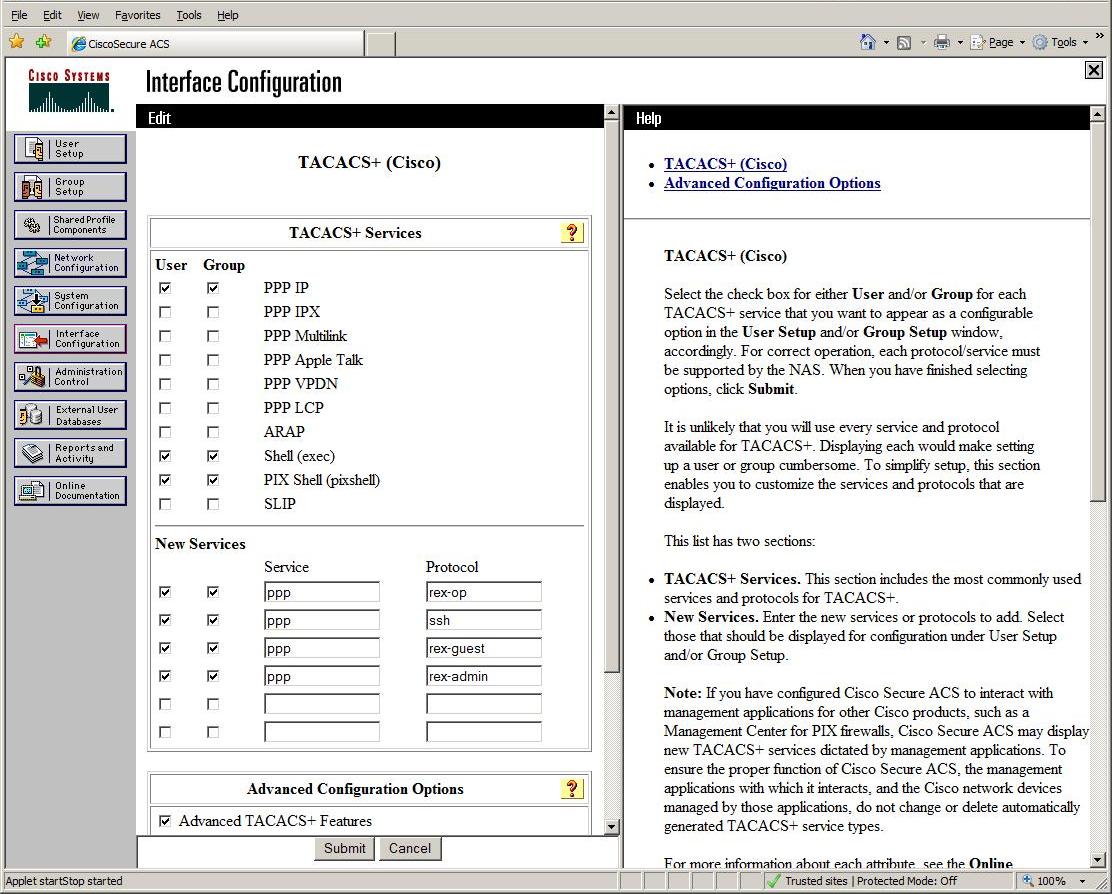Image resolution: width=1112 pixels, height=894 pixels.
Task: Click the Favorites star icon
Action: [16, 42]
